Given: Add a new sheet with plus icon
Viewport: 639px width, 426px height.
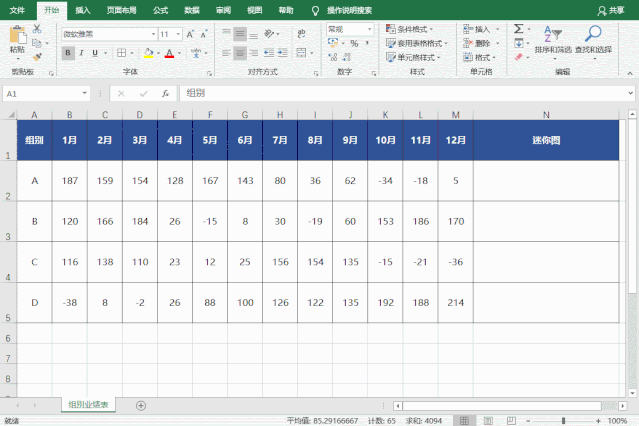Looking at the screenshot, I should pos(141,405).
